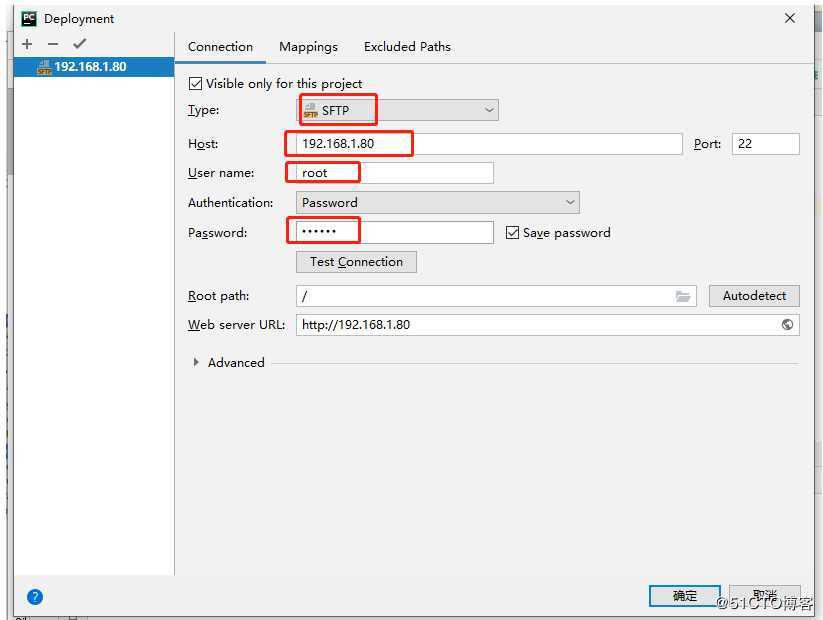Toggle the Save password checkbox
This screenshot has height=620, width=823.
click(512, 233)
